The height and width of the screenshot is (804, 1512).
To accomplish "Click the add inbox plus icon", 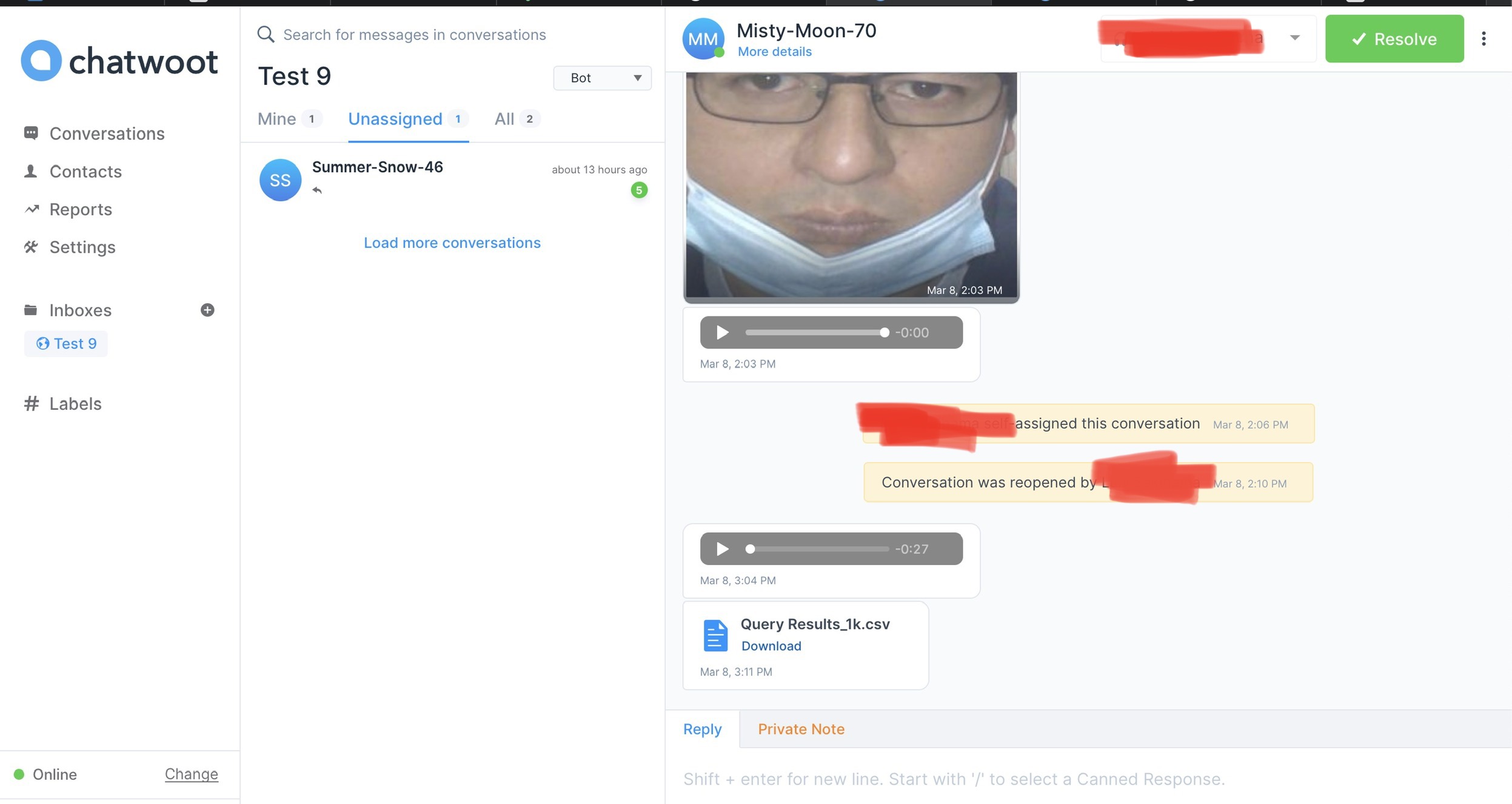I will (207, 310).
